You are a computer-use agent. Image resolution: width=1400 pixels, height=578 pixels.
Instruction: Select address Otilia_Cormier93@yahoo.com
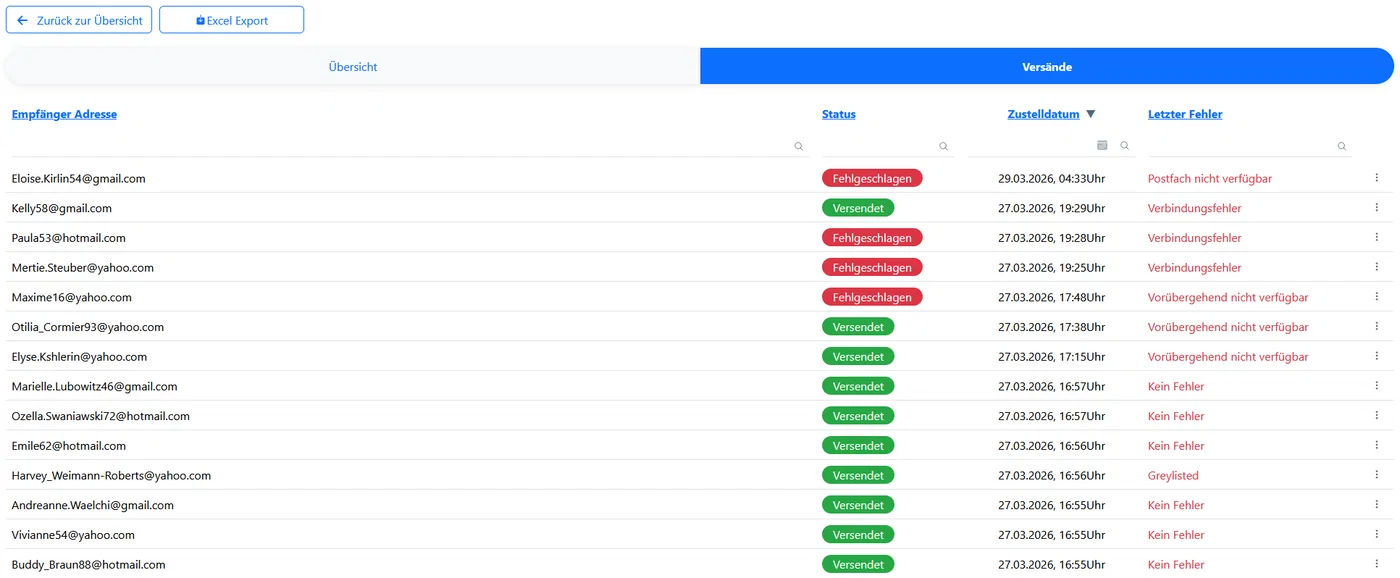[x=88, y=327]
